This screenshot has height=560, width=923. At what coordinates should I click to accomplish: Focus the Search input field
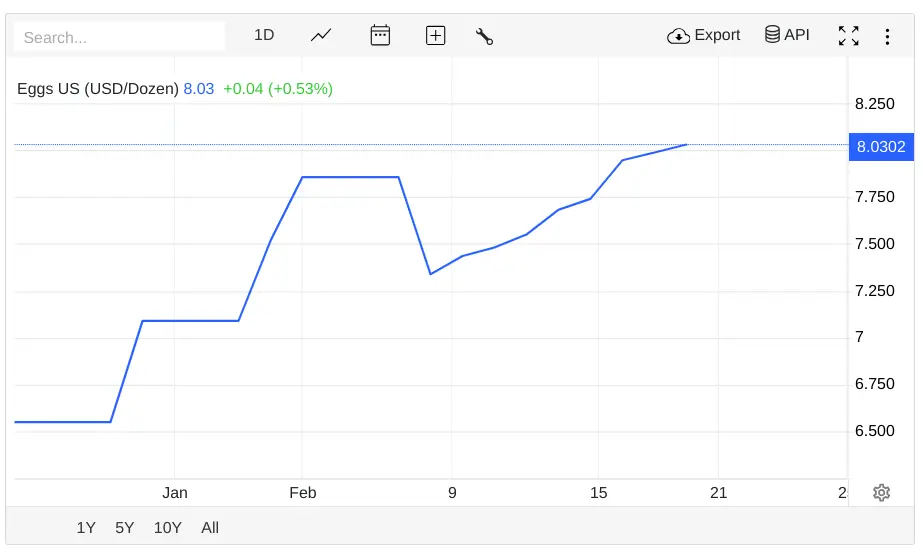(x=119, y=37)
